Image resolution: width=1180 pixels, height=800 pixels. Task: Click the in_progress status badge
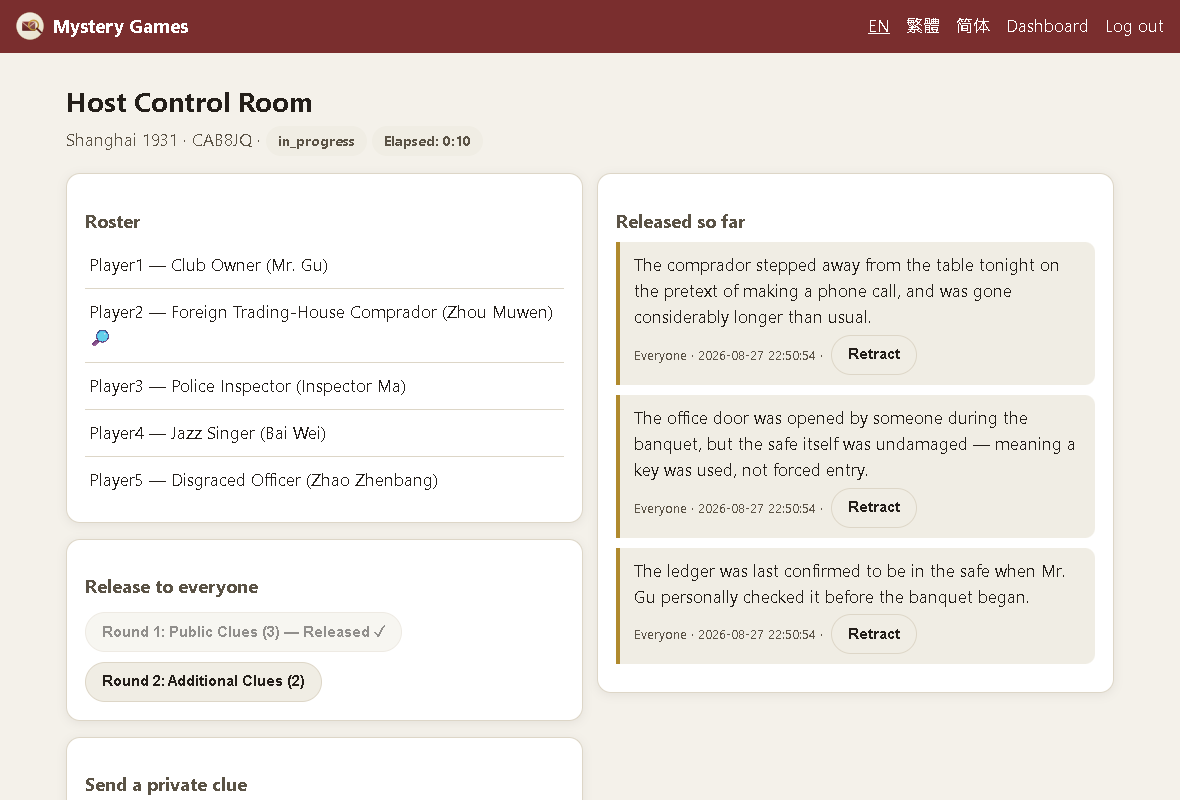(316, 141)
